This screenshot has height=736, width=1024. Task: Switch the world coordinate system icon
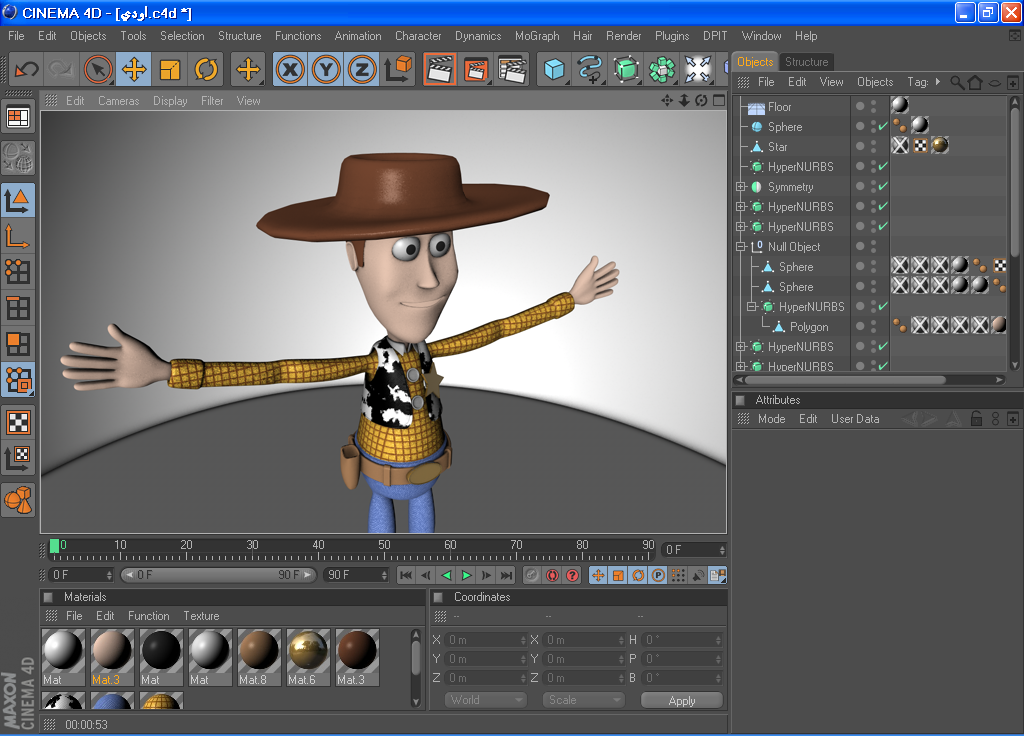[x=398, y=69]
